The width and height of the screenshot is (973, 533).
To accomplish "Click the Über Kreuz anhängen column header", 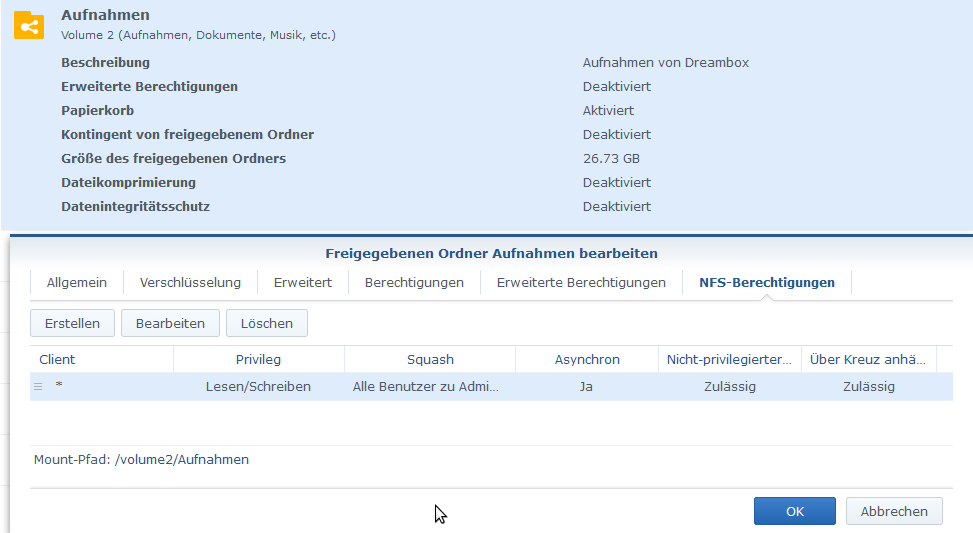I will coord(868,359).
